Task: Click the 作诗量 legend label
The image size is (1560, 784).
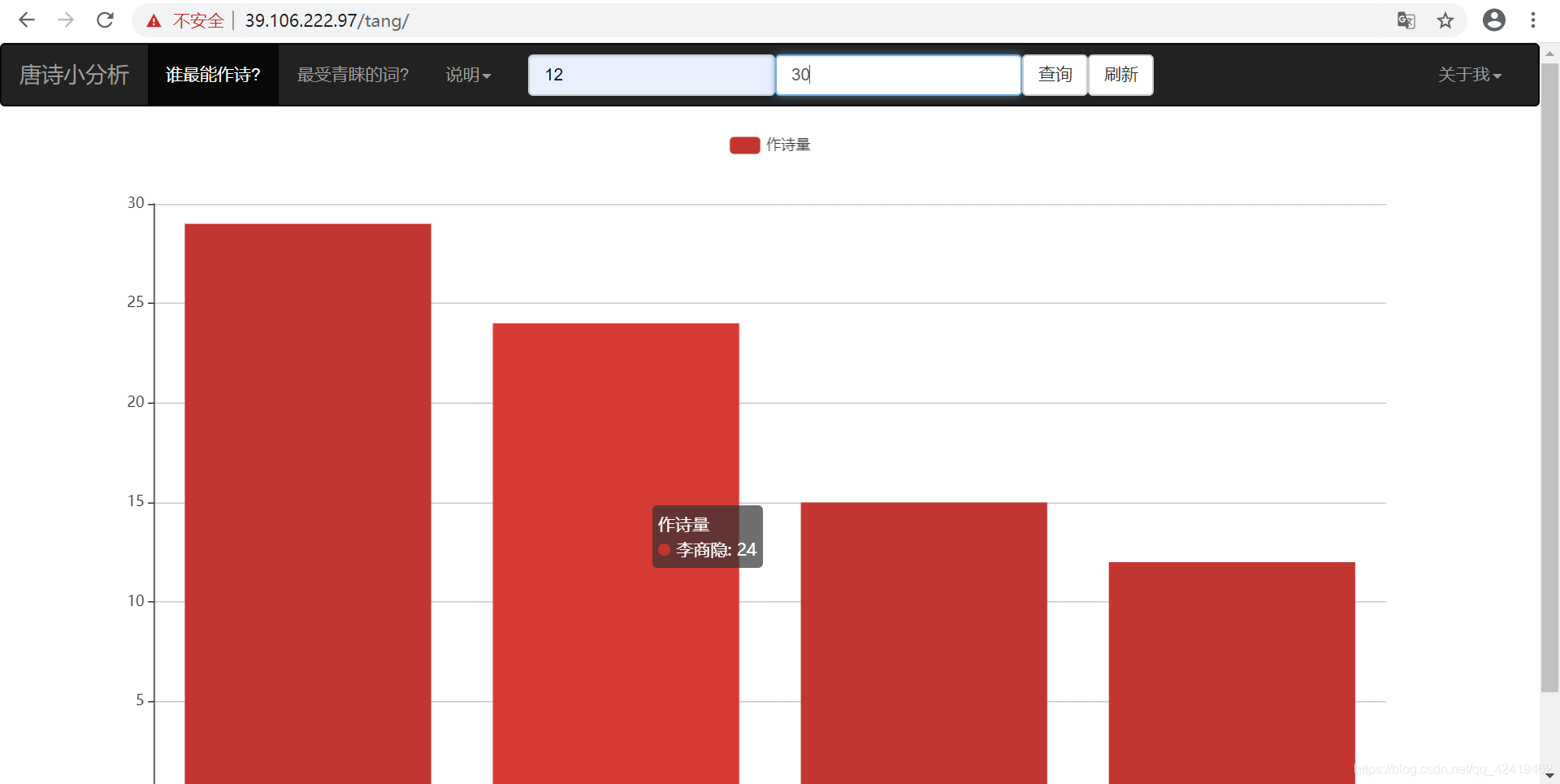Action: (x=788, y=145)
